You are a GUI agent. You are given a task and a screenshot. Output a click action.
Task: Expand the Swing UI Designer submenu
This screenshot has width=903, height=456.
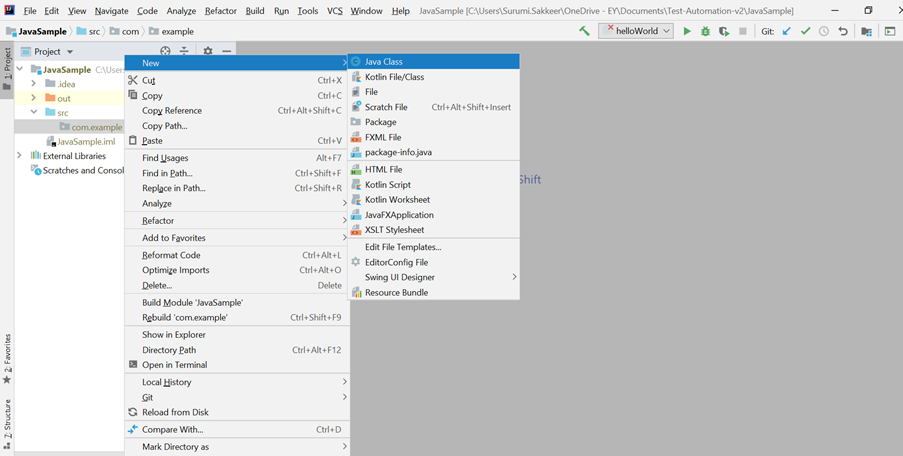[434, 277]
